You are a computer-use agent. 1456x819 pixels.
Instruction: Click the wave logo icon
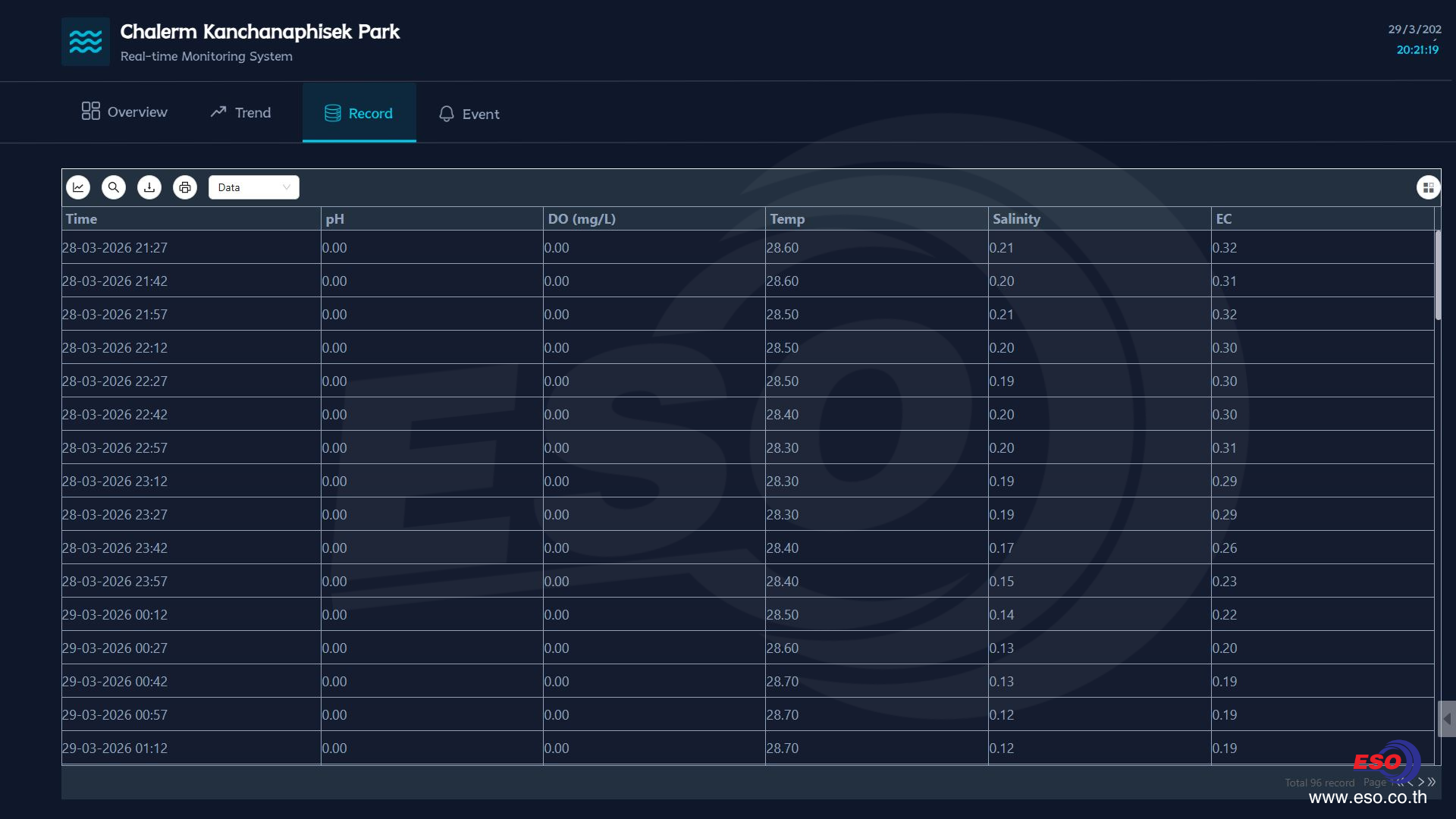click(x=86, y=42)
